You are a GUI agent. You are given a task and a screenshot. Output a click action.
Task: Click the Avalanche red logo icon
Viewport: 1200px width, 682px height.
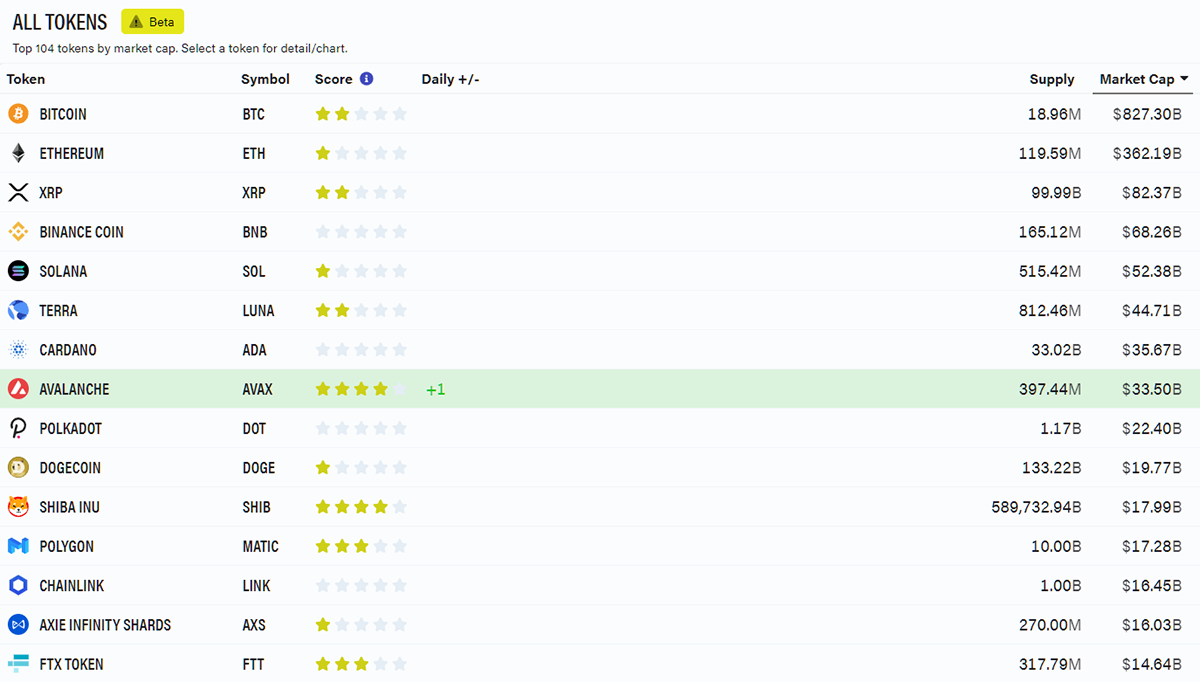pos(18,389)
